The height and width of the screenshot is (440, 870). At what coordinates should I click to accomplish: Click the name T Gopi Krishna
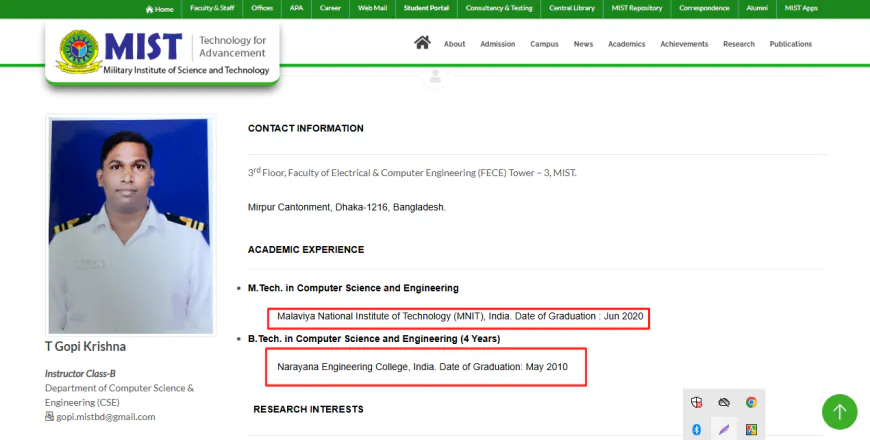tap(85, 346)
